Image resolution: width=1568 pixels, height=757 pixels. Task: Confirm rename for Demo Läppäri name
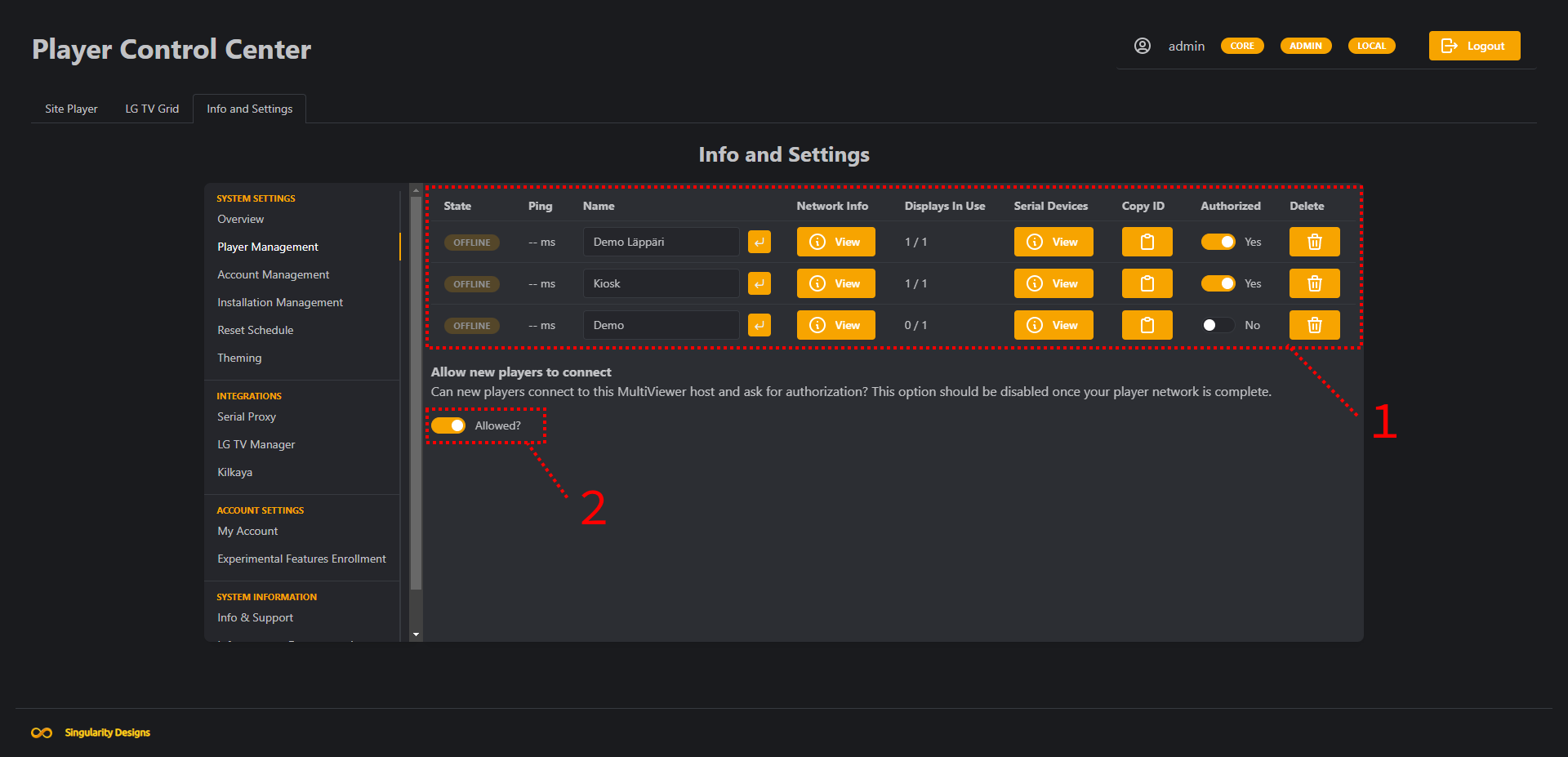759,242
